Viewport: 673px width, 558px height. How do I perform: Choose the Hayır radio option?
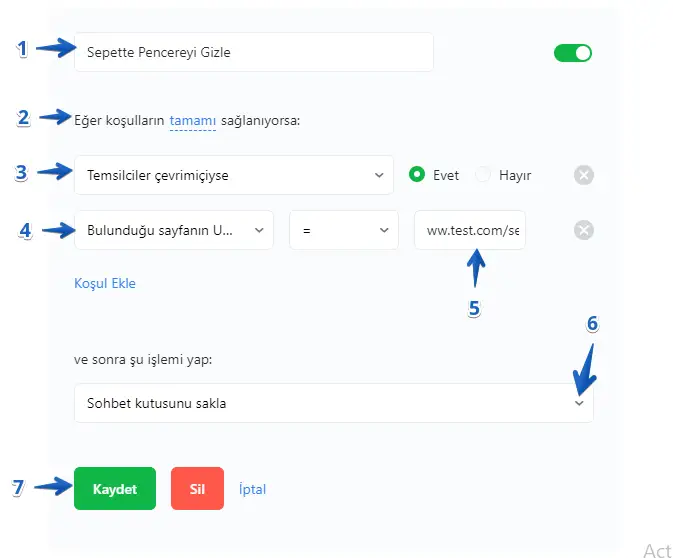(x=484, y=175)
